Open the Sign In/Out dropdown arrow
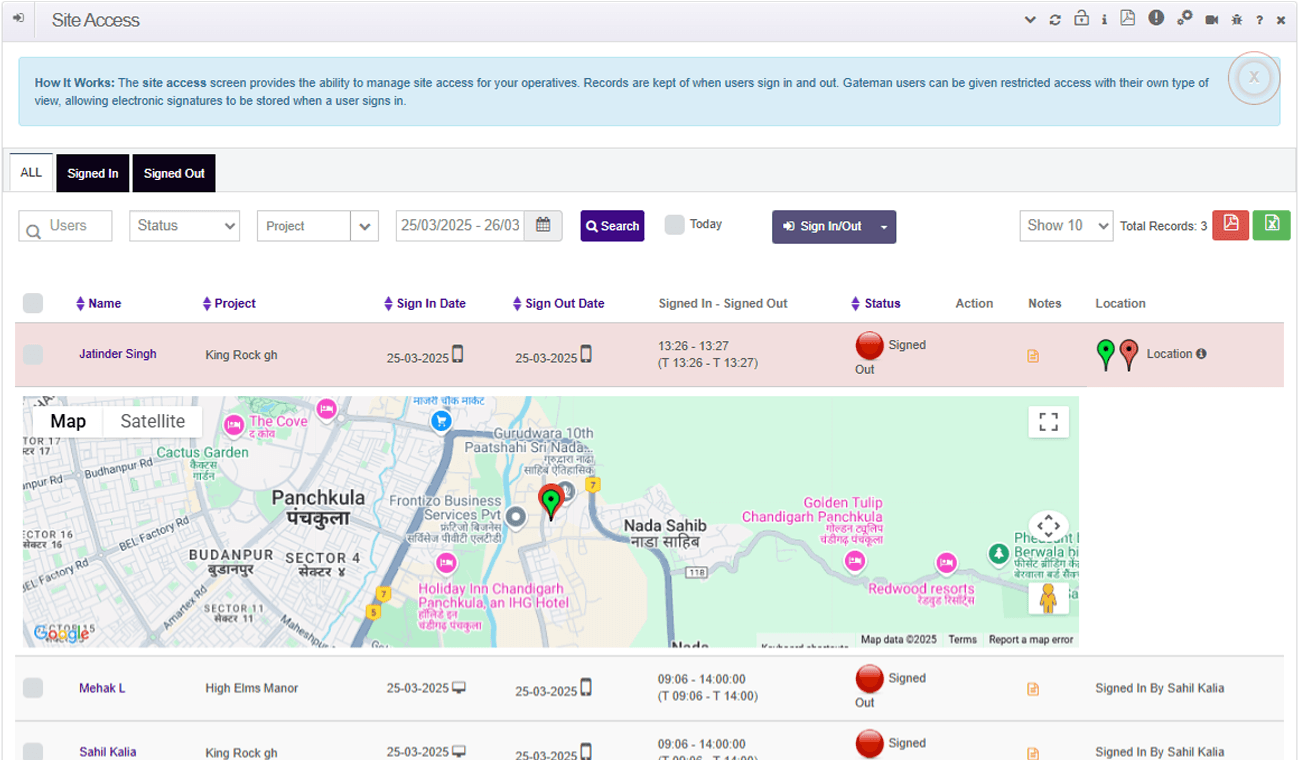 coord(884,227)
